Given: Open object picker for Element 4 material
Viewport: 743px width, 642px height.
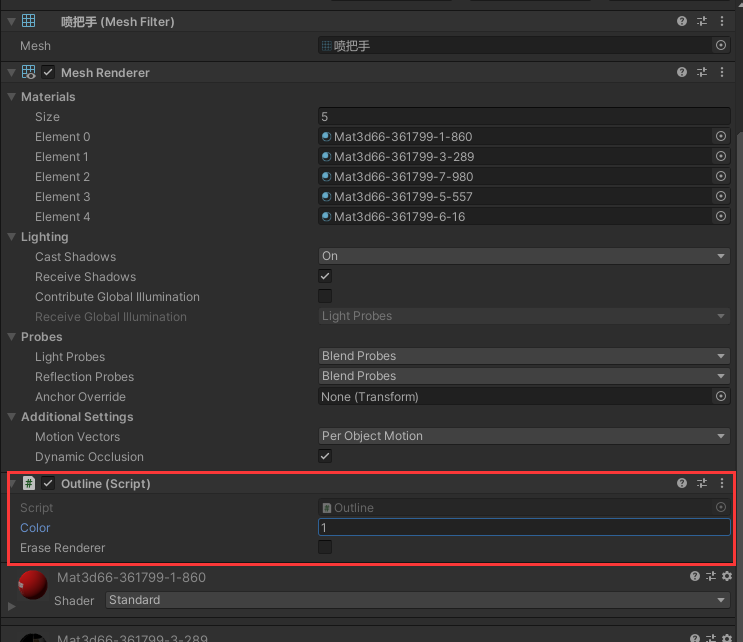Looking at the screenshot, I should tap(721, 217).
